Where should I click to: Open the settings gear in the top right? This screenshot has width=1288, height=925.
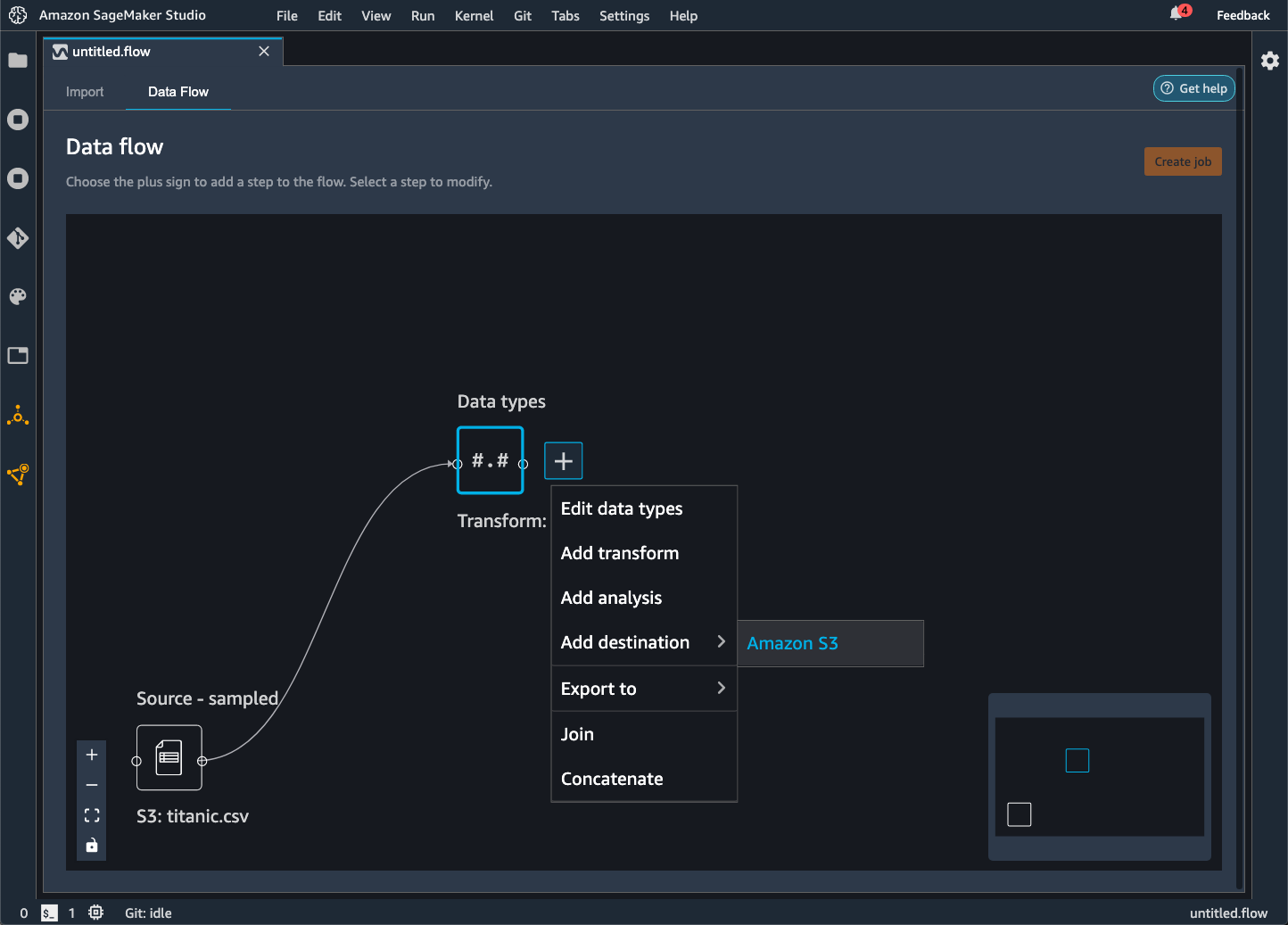[x=1270, y=60]
